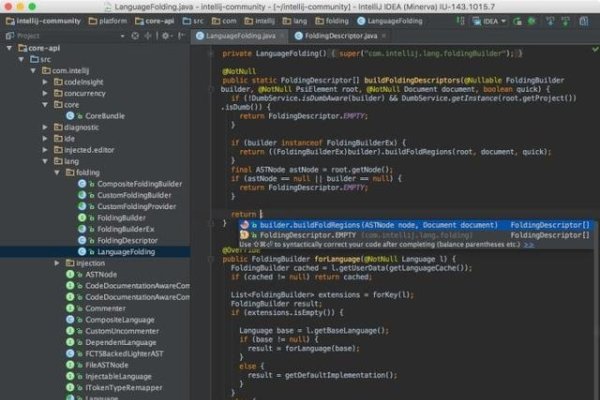600x400 pixels.
Task: Switch to FoldingDescriptor.java editor tab
Action: [341, 36]
